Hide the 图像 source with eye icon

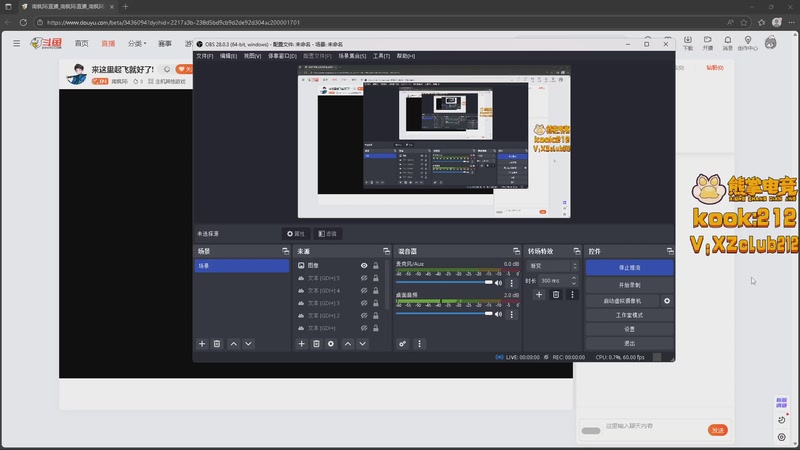pos(364,265)
